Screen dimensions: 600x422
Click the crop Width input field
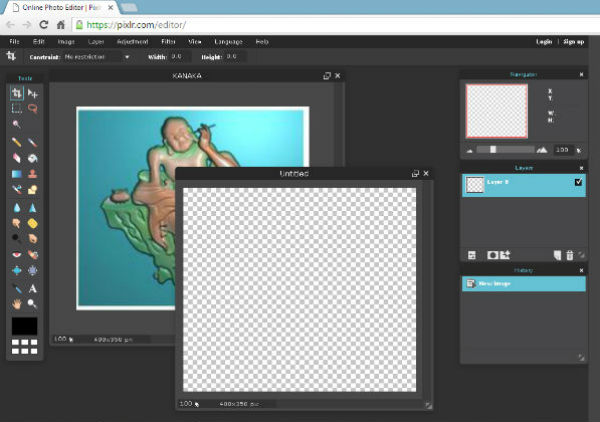180,57
